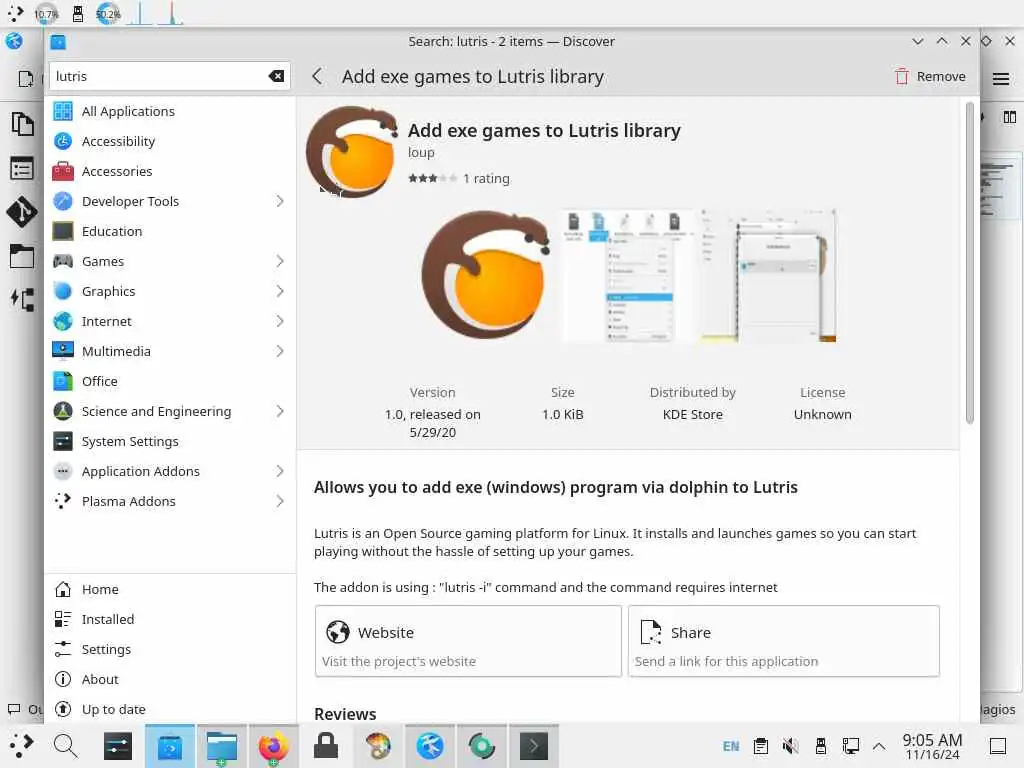Open the network tray icon
1024x768 pixels.
click(x=850, y=746)
